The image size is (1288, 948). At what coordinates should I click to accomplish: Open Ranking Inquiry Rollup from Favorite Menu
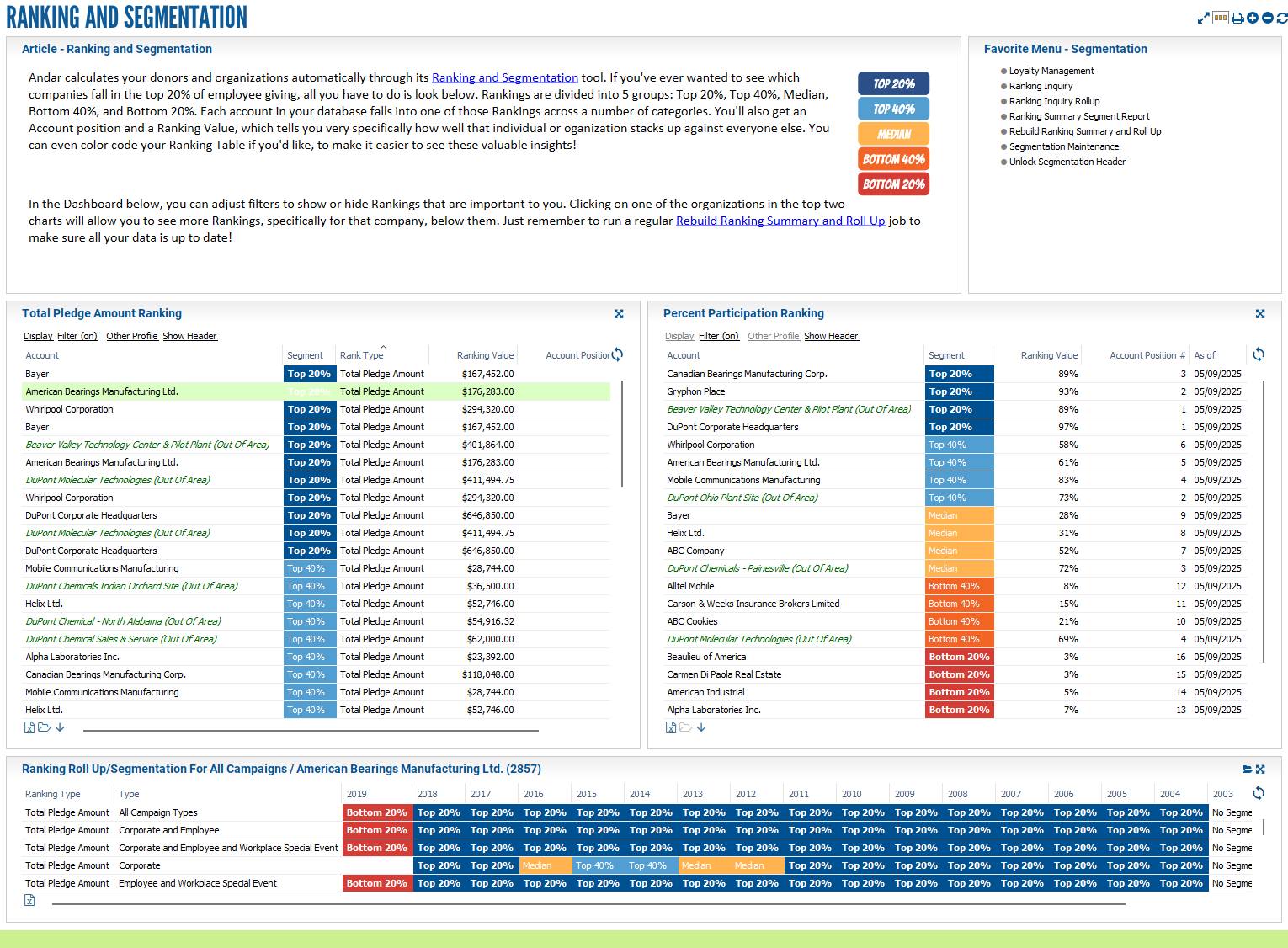click(x=1055, y=101)
